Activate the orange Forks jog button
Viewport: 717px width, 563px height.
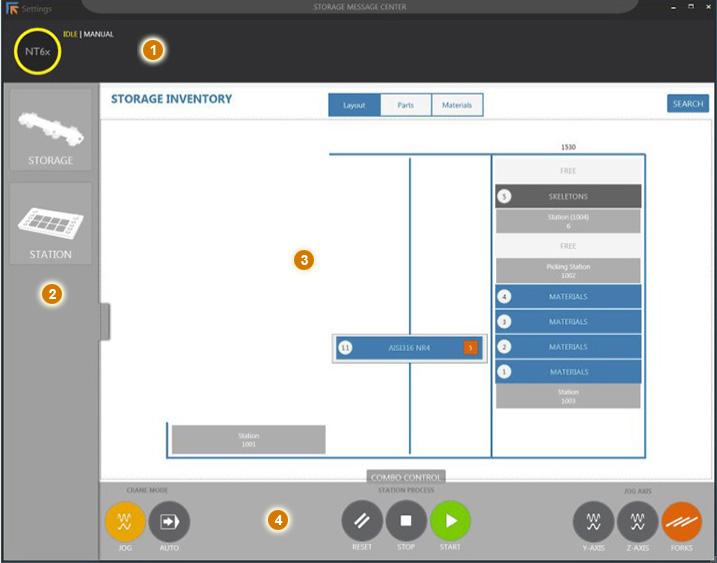[x=681, y=521]
